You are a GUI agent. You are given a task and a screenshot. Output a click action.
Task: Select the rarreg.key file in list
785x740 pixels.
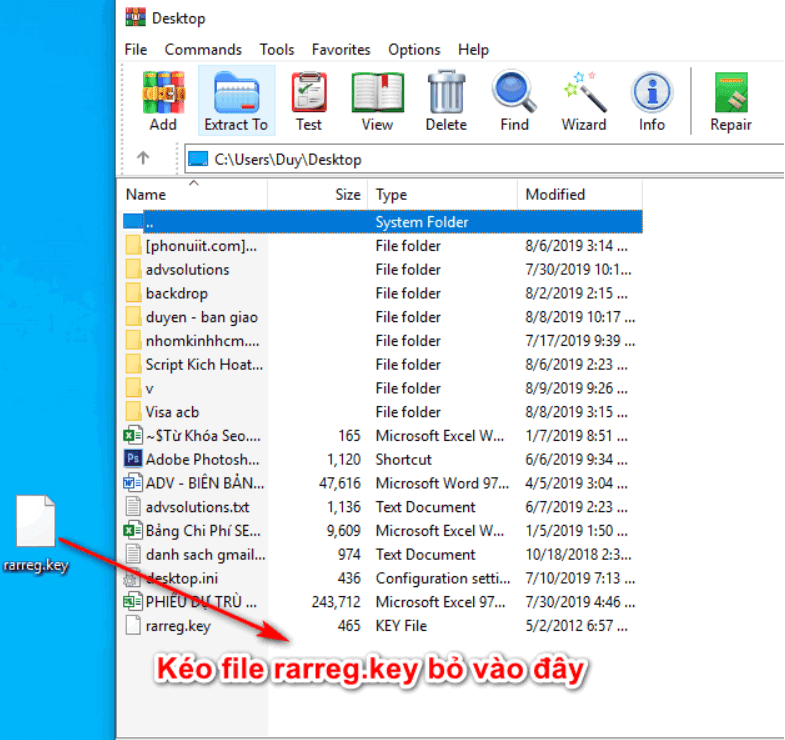point(177,626)
